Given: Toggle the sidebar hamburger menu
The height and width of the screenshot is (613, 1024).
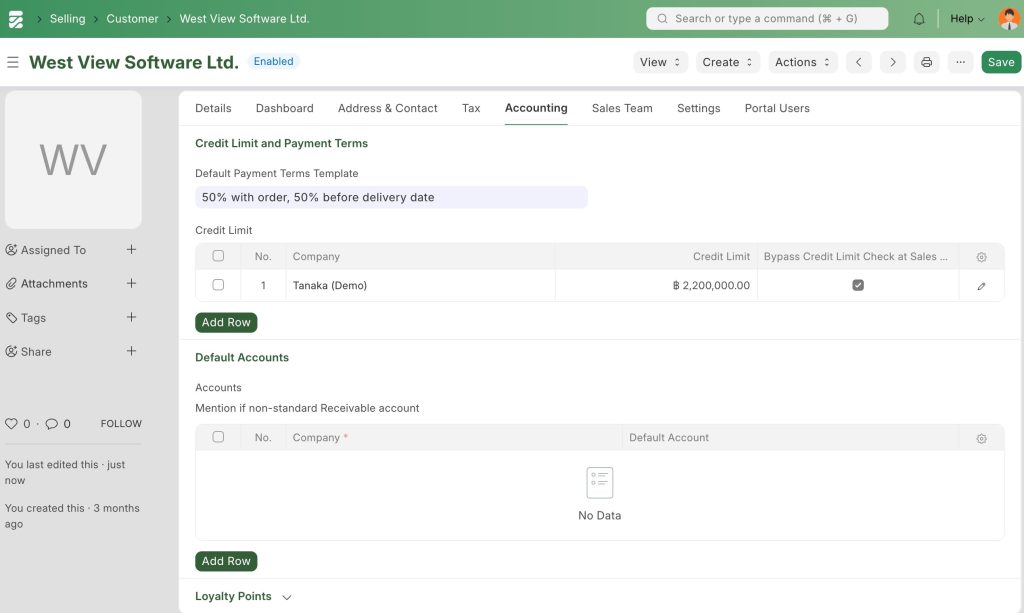Looking at the screenshot, I should [12, 62].
